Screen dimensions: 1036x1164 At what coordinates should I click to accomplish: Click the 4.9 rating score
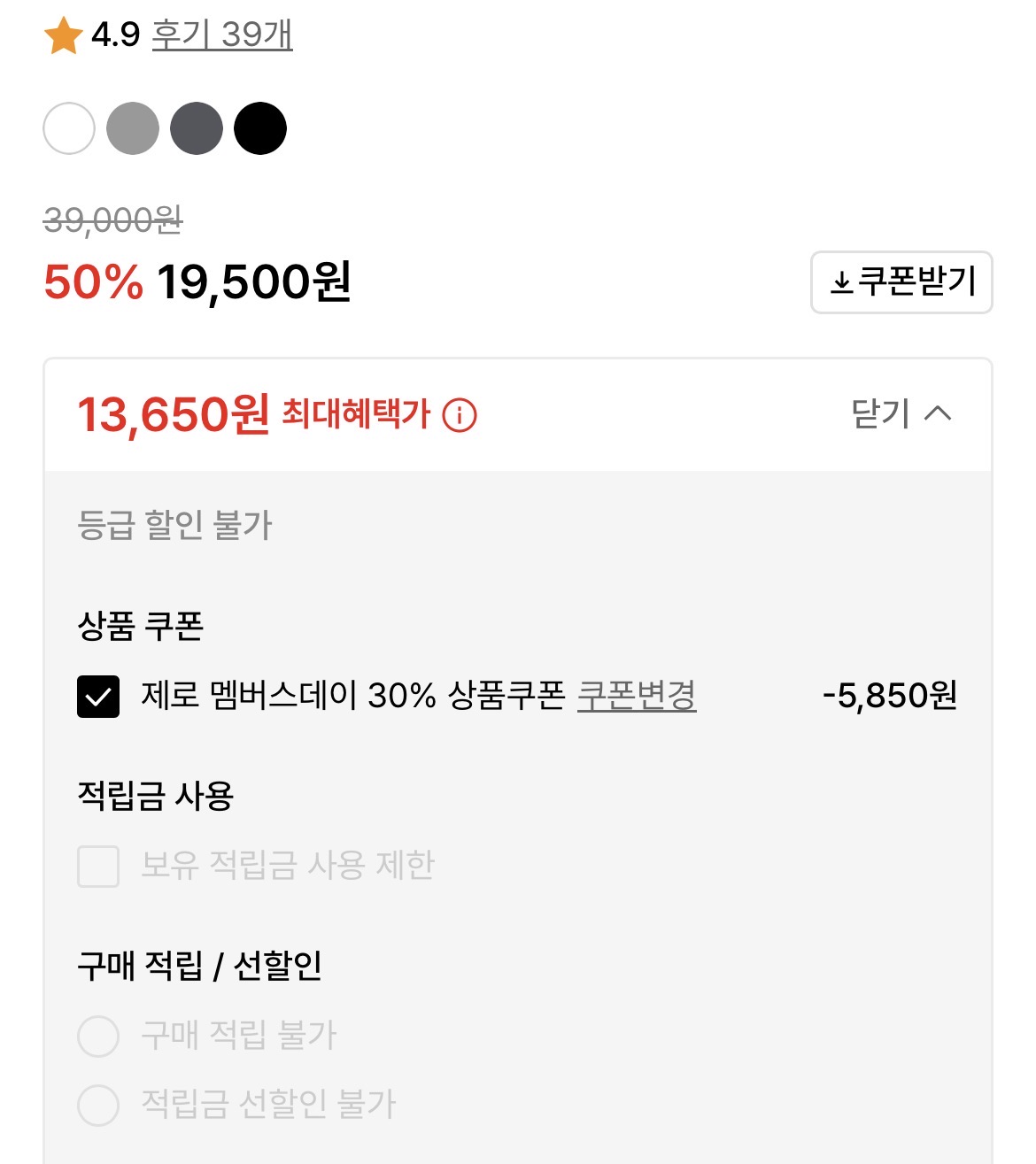click(116, 35)
